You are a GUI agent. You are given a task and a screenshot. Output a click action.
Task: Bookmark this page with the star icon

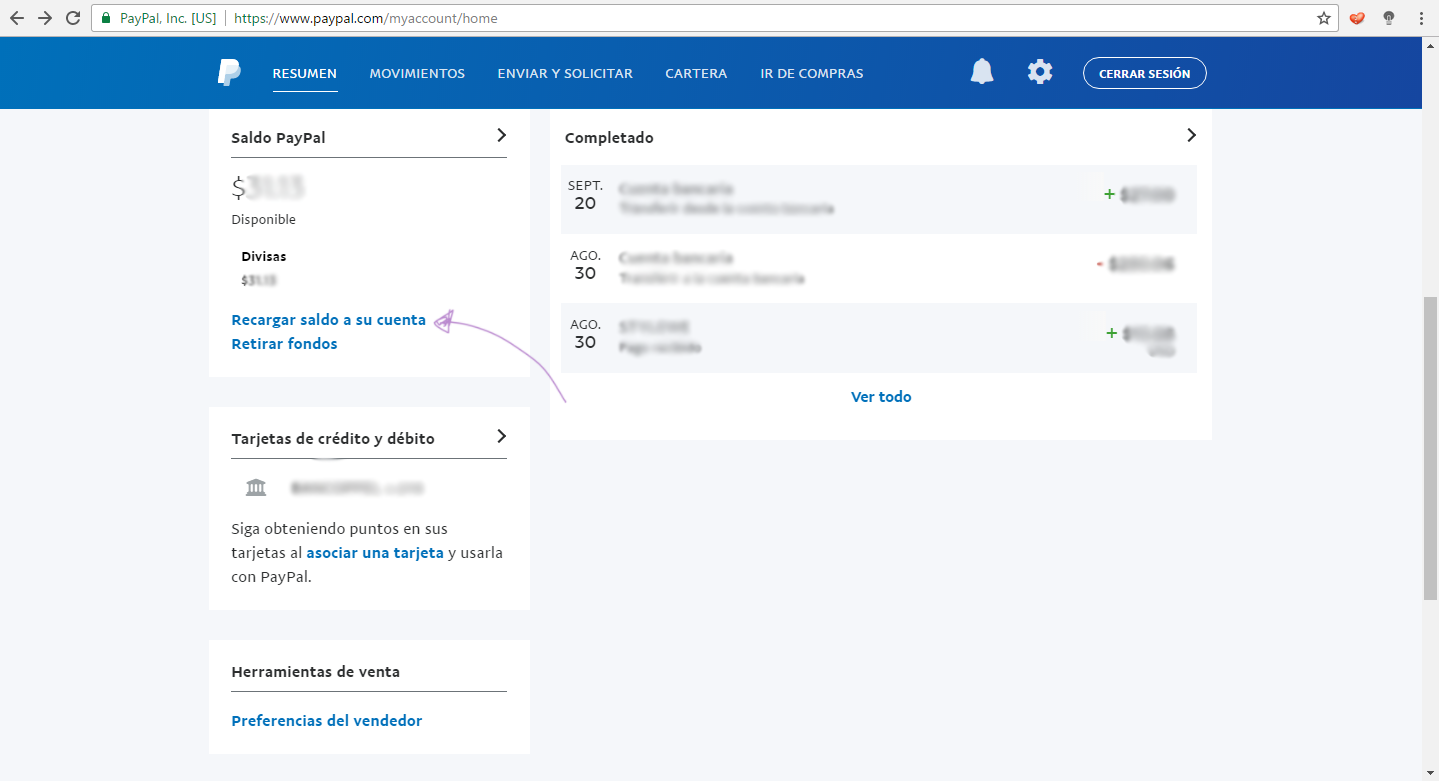[1324, 18]
